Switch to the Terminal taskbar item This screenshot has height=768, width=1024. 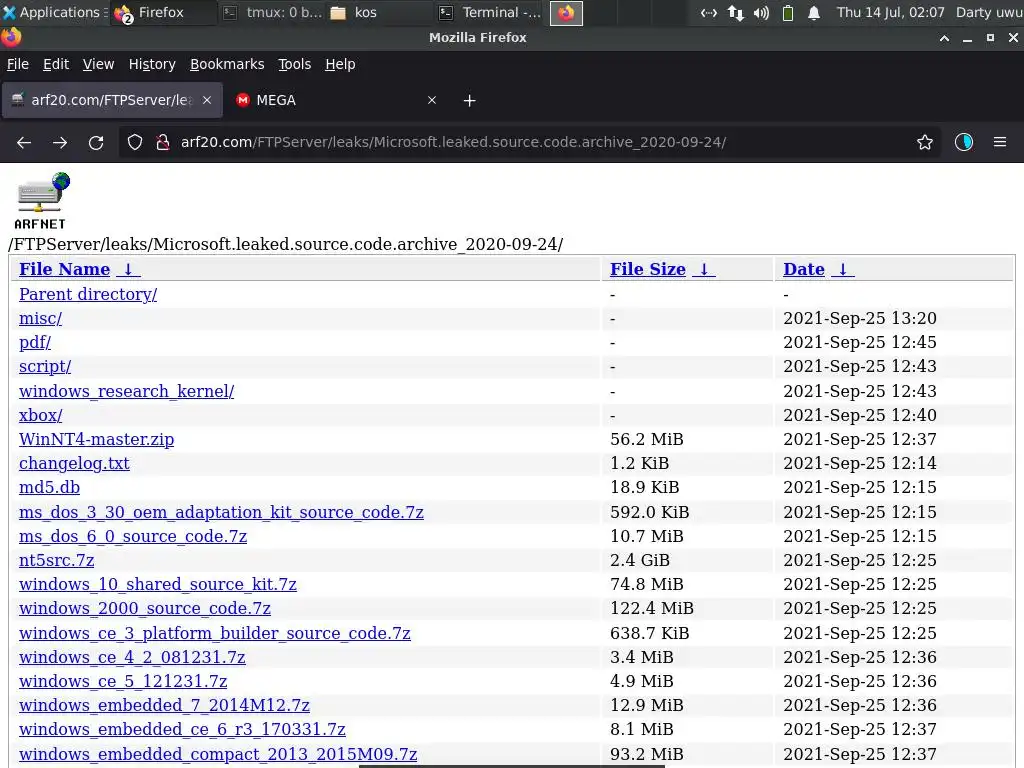pos(490,12)
